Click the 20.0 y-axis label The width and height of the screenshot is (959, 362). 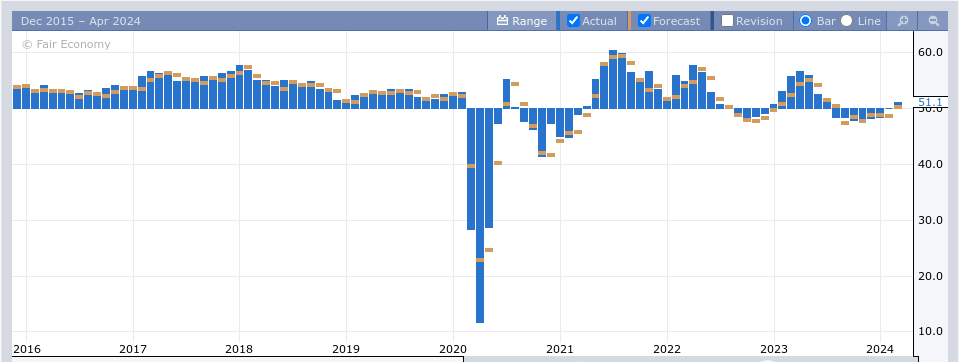tap(930, 276)
